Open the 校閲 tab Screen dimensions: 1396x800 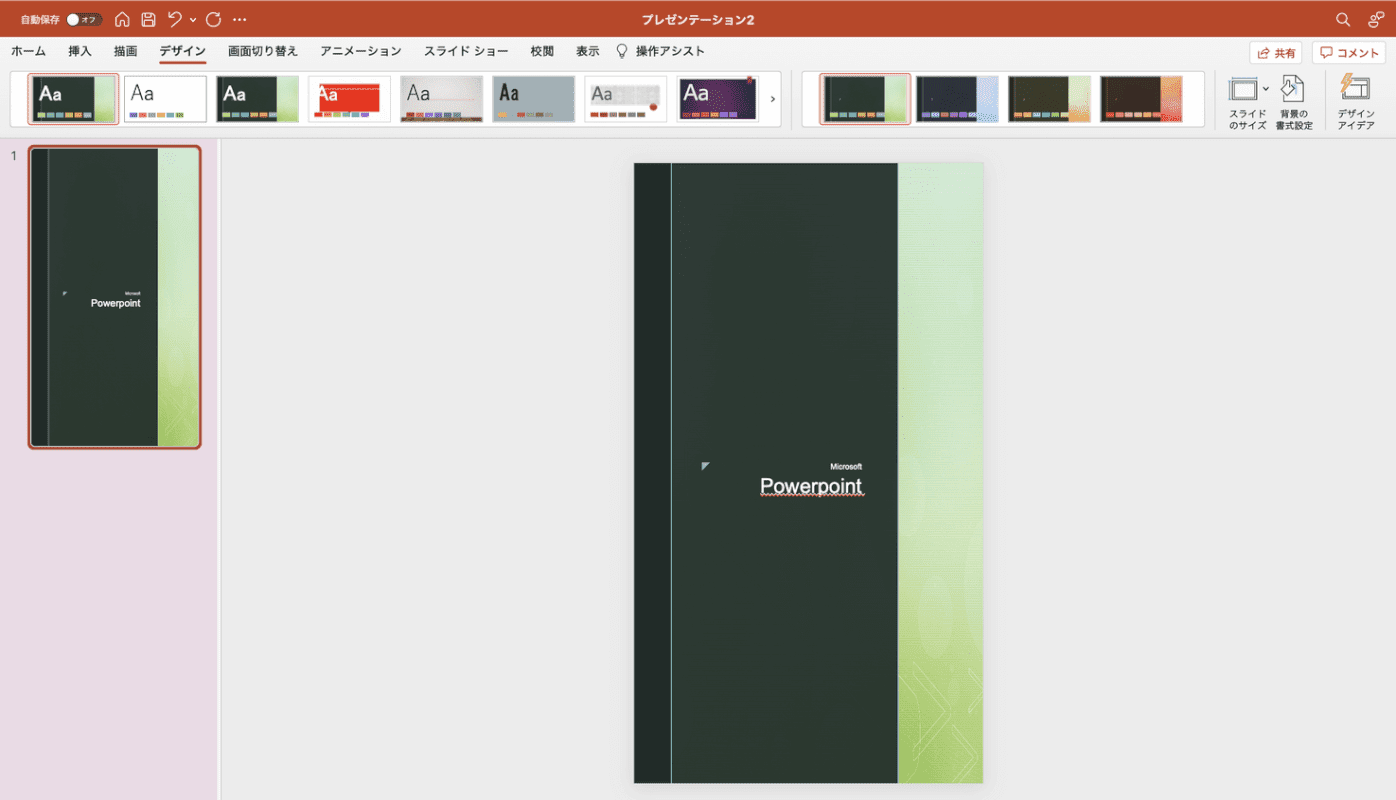(542, 51)
